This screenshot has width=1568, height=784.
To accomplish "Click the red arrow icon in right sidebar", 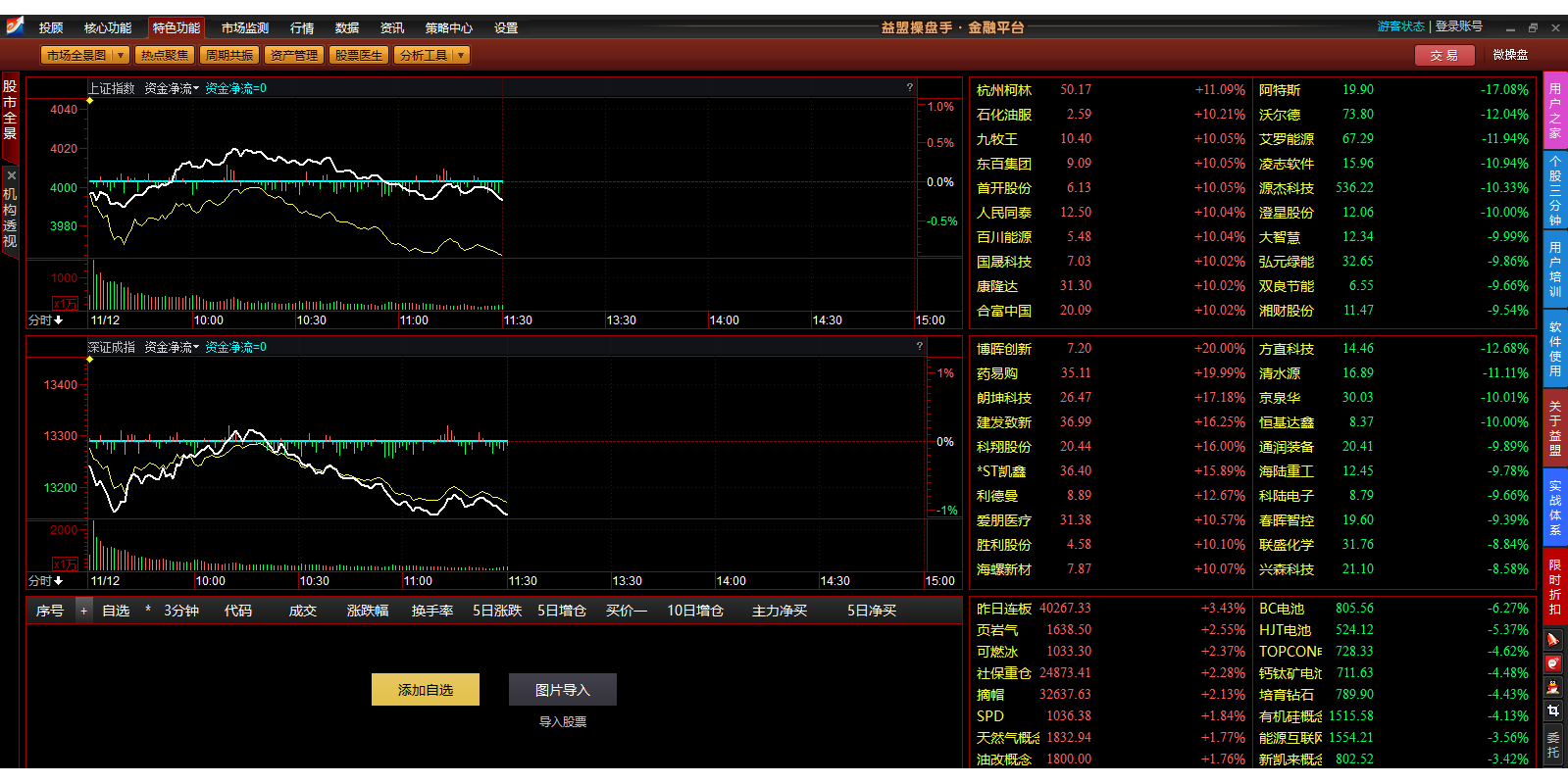I will (x=1552, y=640).
